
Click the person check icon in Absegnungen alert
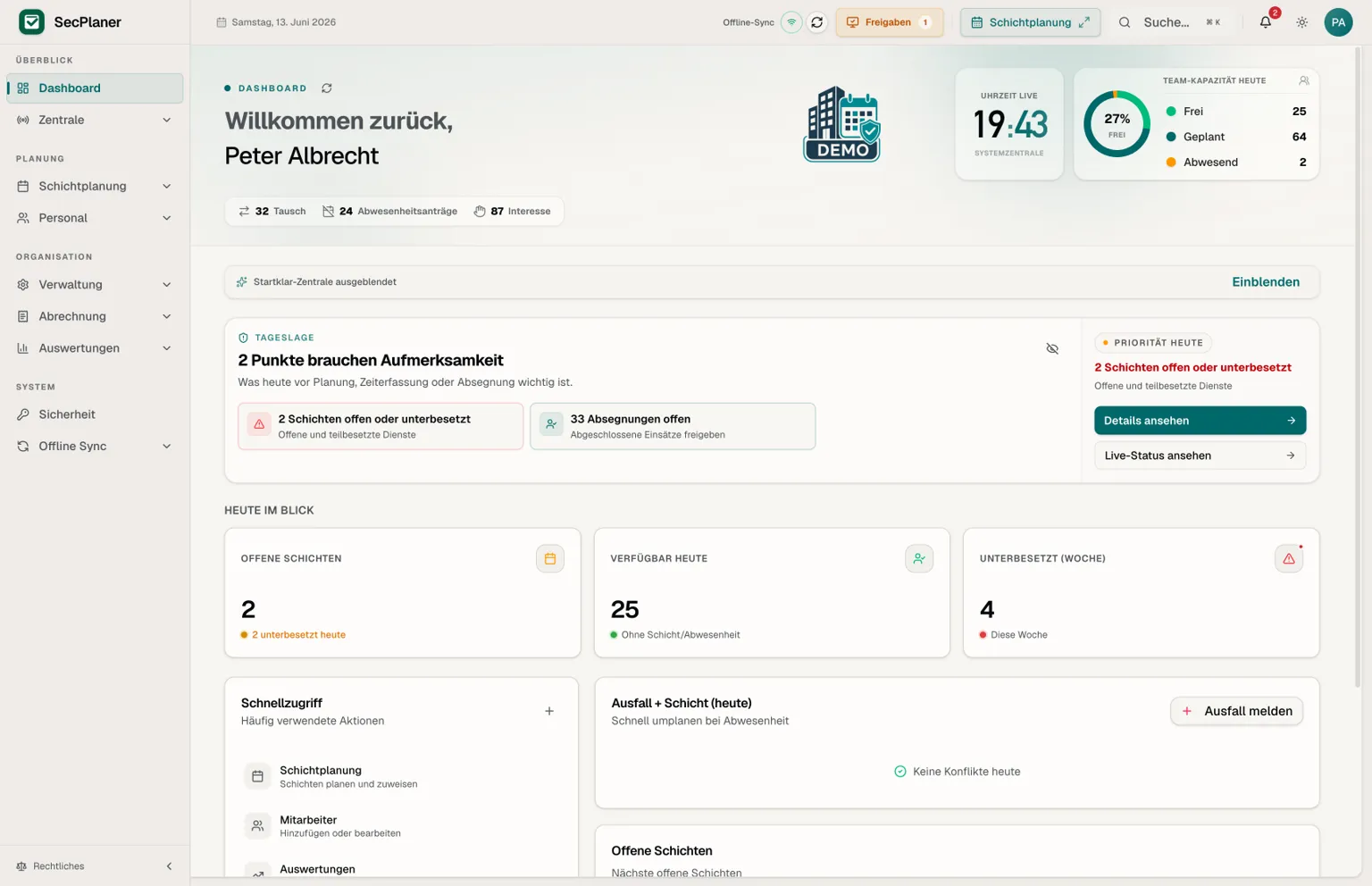(x=551, y=425)
